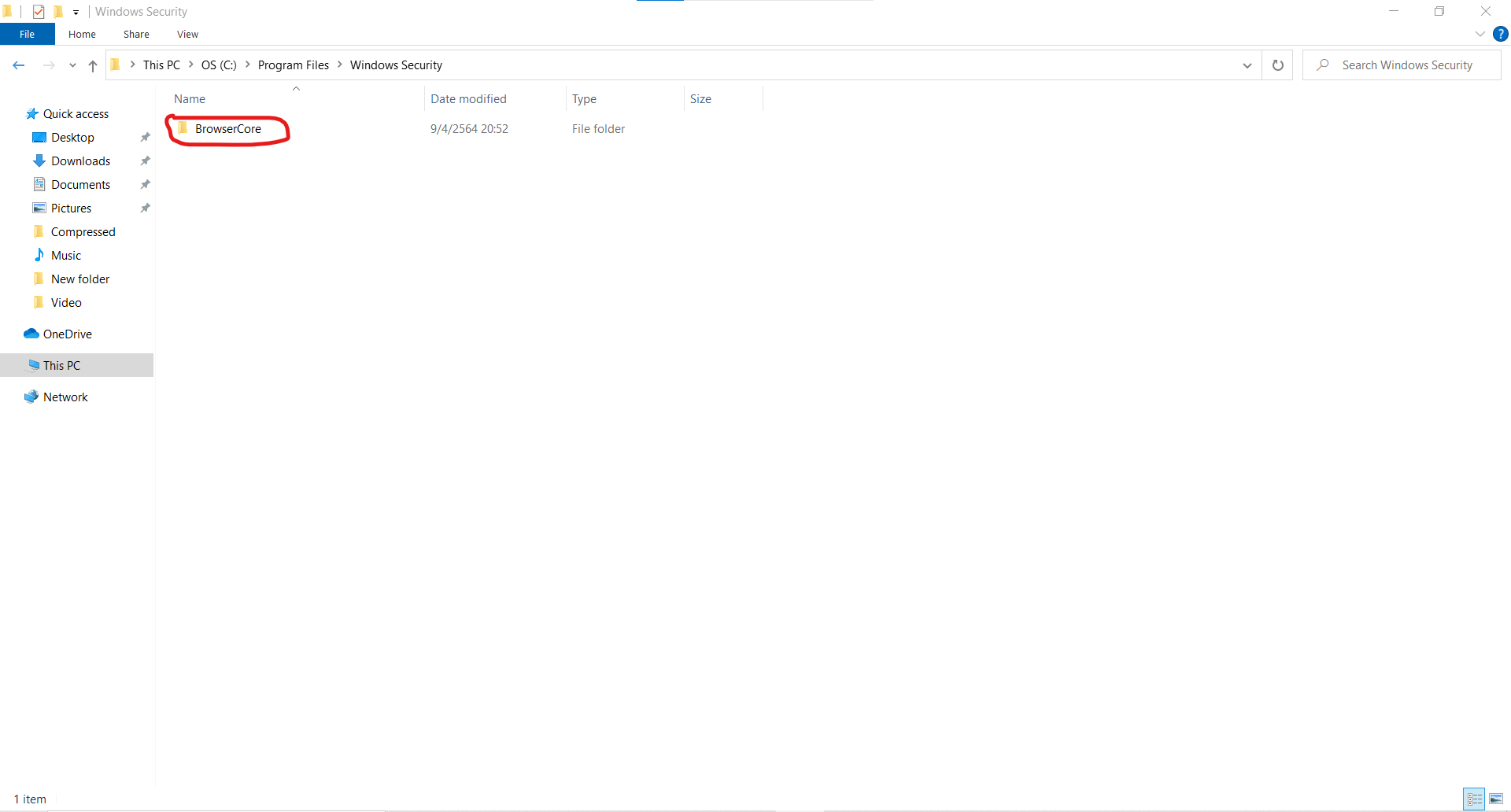
Task: Click the pin icon next to Desktop
Action: pyautogui.click(x=145, y=138)
